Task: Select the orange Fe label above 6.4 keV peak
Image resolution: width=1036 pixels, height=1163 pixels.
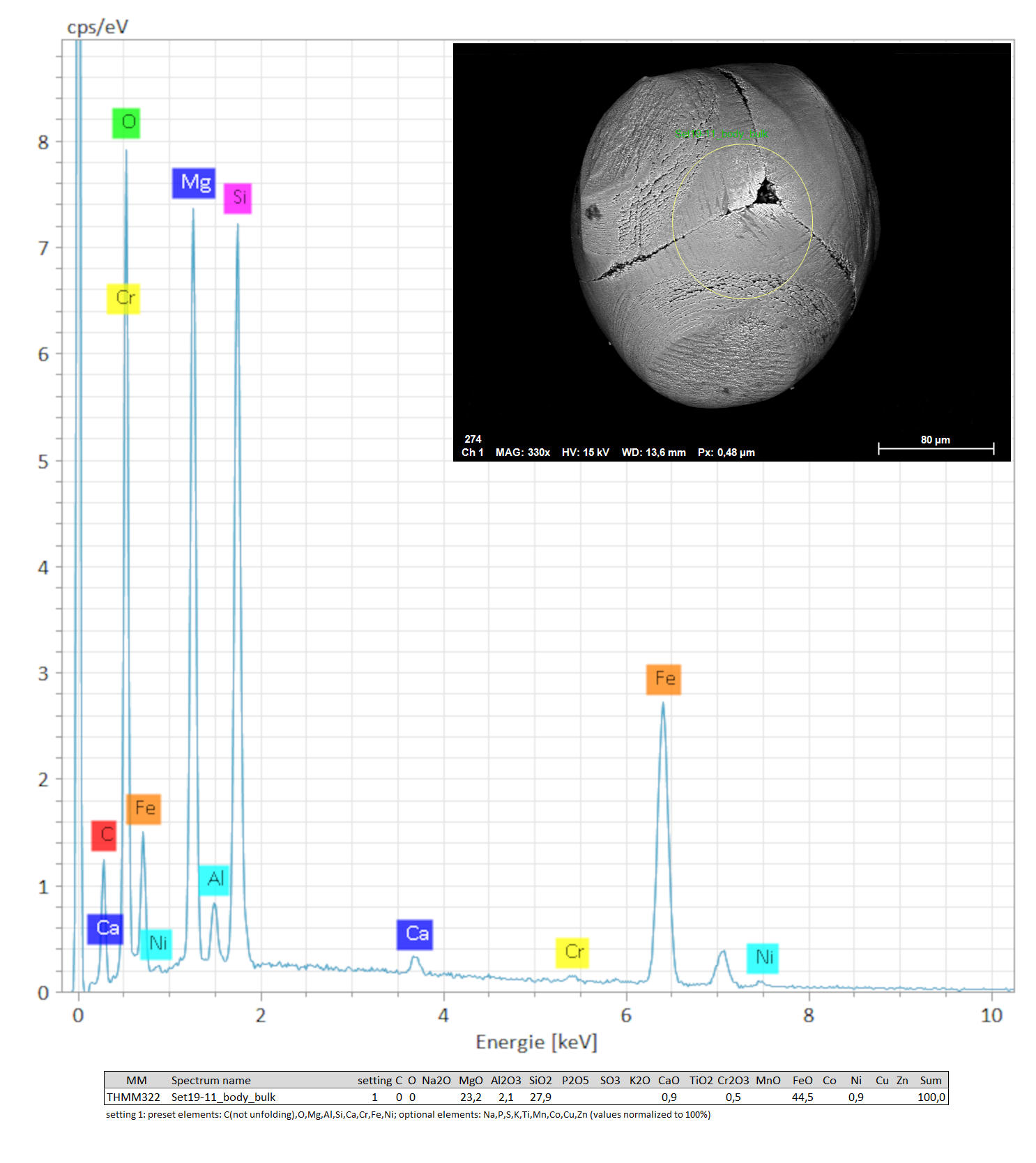Action: pos(663,679)
